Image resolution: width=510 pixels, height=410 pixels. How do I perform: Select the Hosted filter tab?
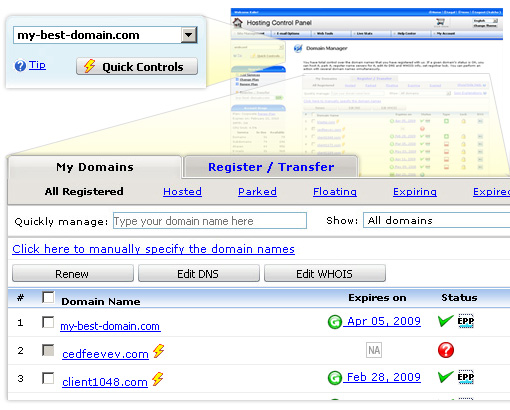(182, 192)
